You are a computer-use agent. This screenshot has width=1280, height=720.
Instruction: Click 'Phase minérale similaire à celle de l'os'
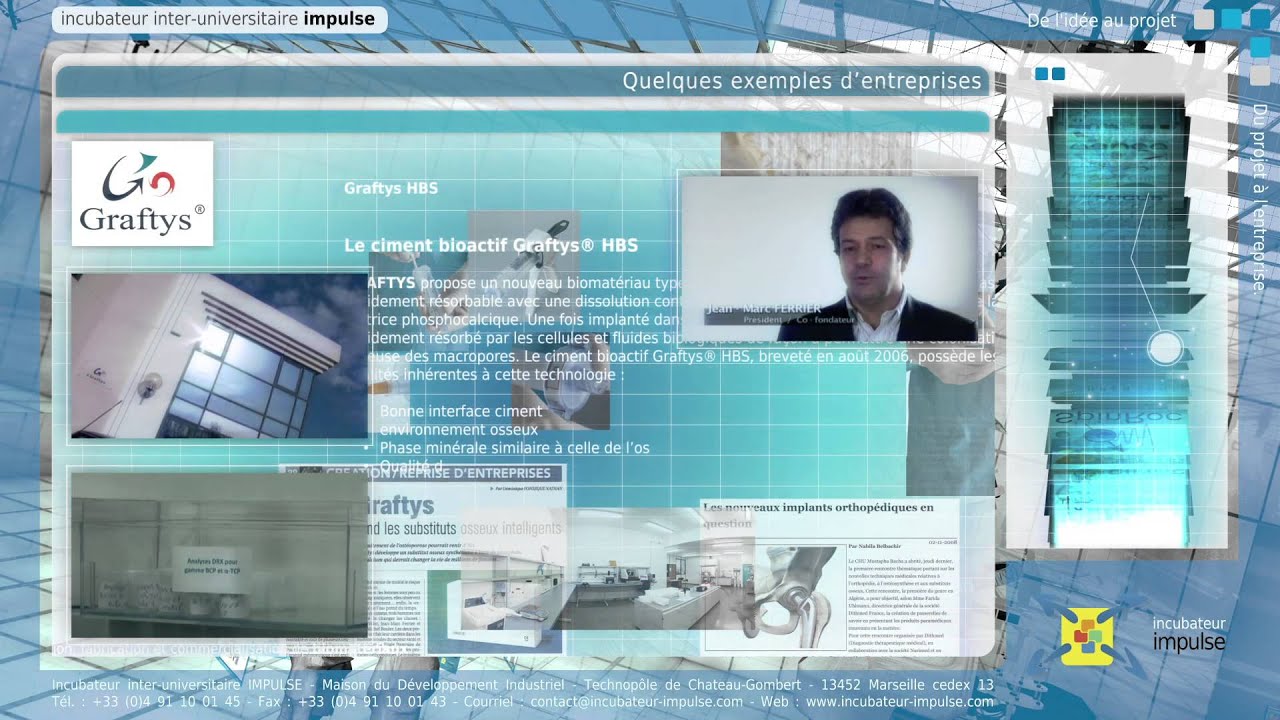pyautogui.click(x=515, y=448)
